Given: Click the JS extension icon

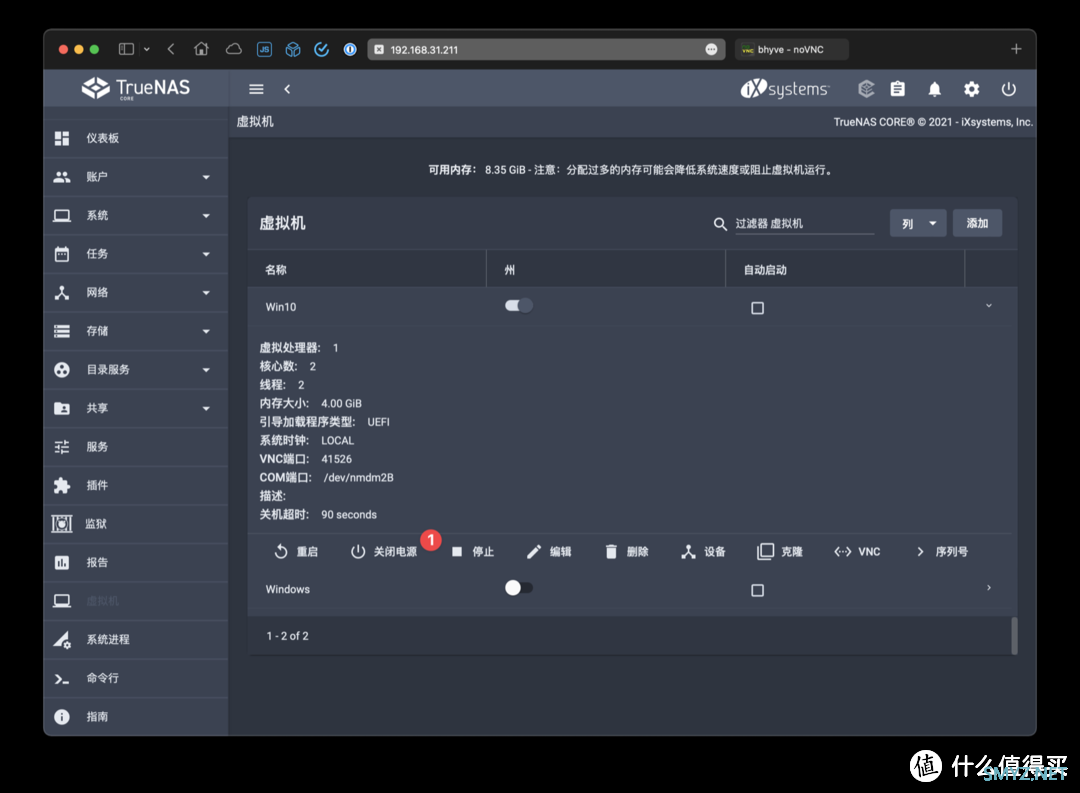Looking at the screenshot, I should tap(264, 49).
